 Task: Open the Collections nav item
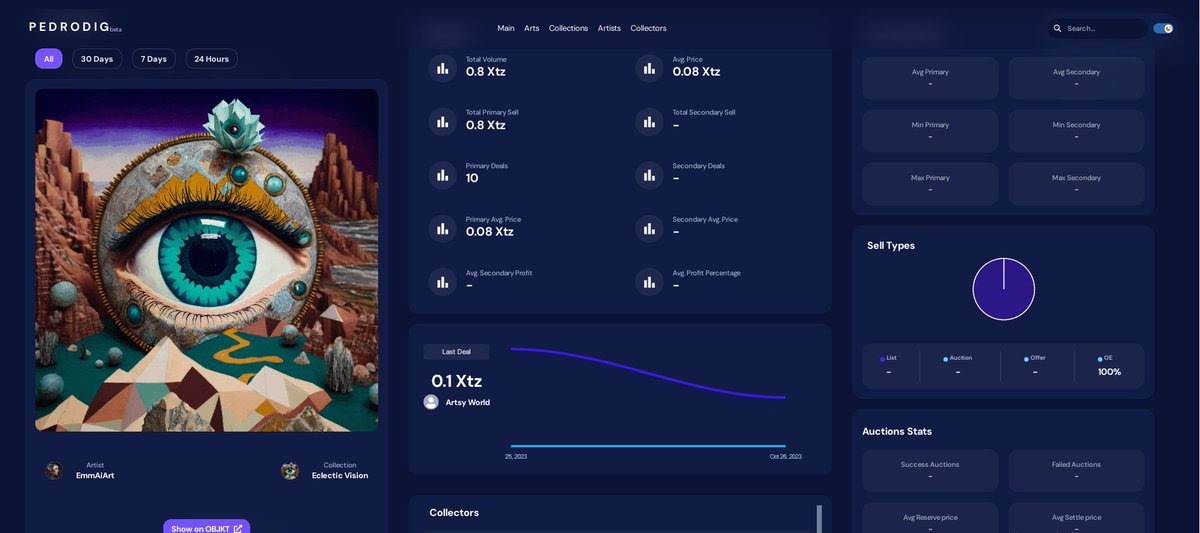tap(569, 28)
